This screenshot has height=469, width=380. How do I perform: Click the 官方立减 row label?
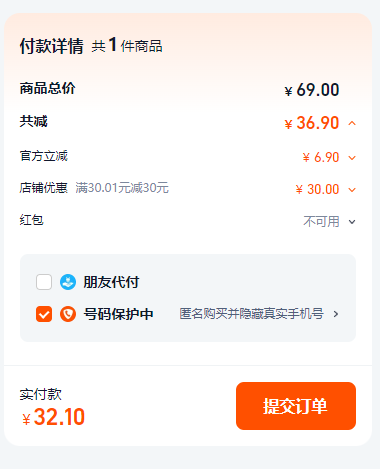point(44,156)
